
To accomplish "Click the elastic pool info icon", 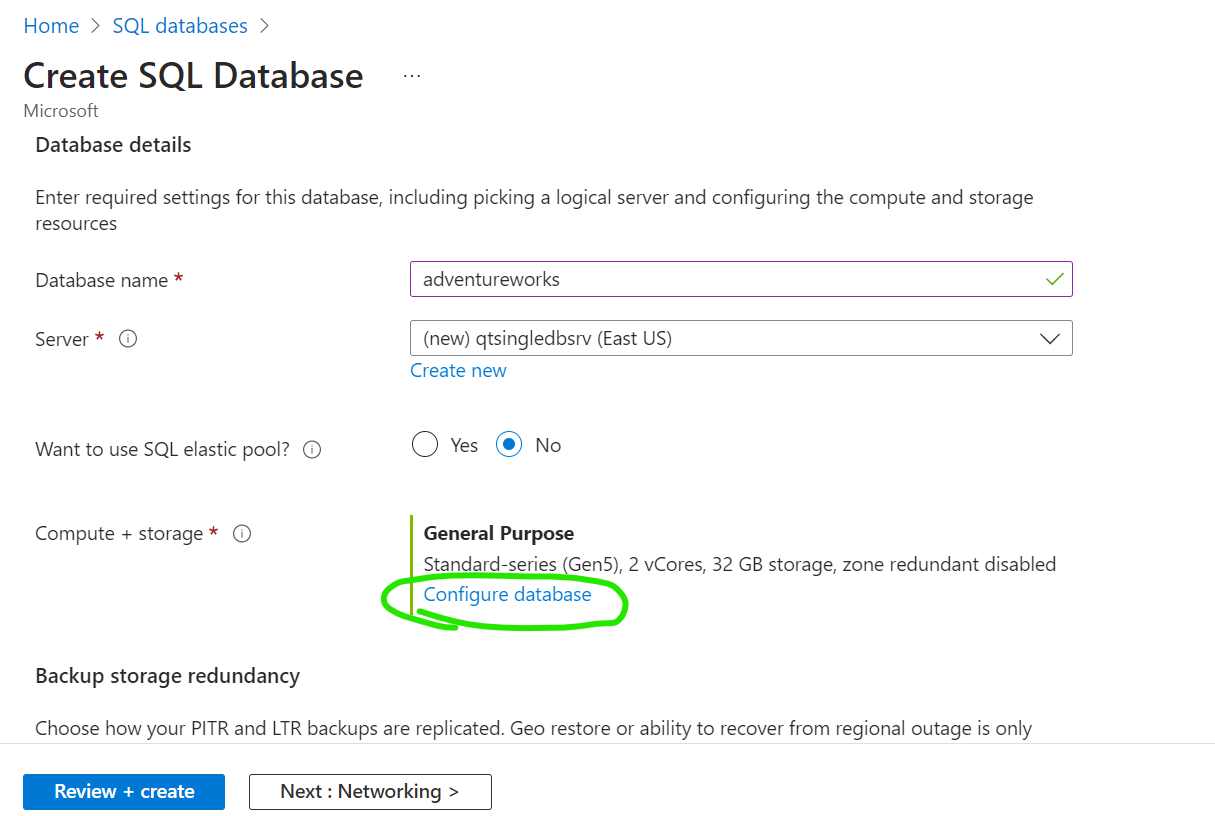I will [x=312, y=450].
